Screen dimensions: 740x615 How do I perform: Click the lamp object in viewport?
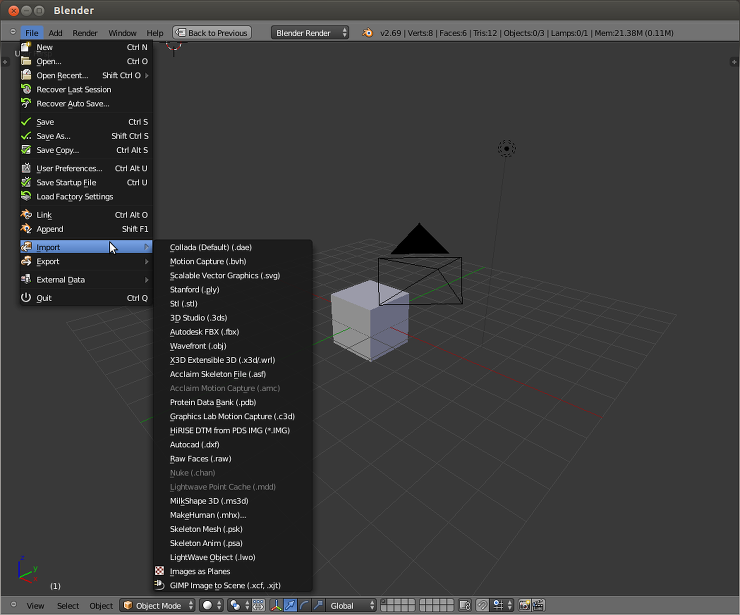[x=506, y=148]
